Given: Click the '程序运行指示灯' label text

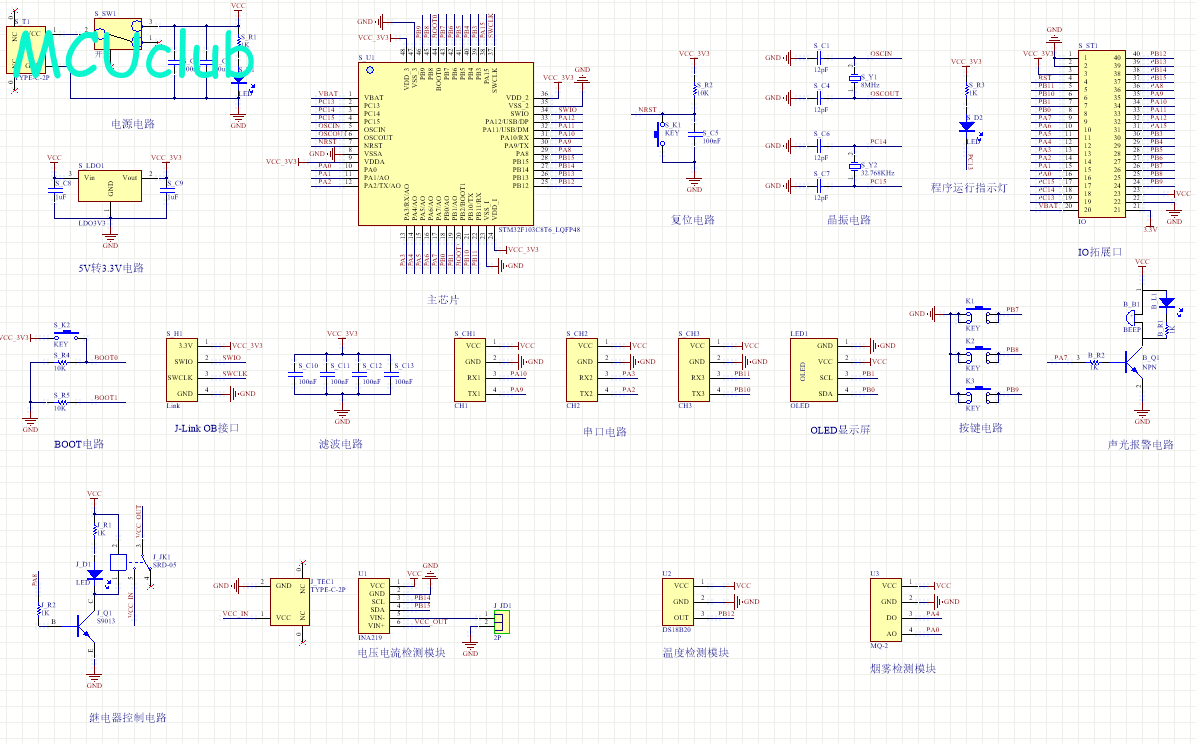Looking at the screenshot, I should click(x=969, y=188).
